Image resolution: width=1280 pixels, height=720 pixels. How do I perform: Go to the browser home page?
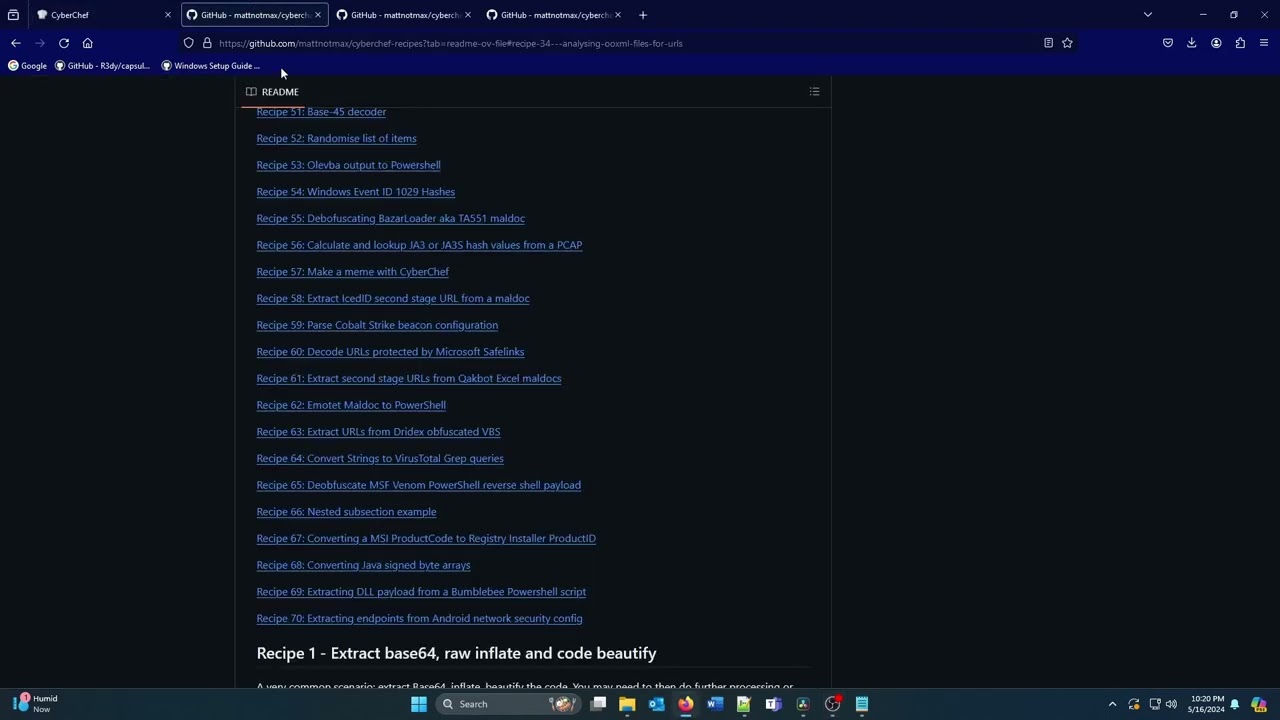point(88,43)
